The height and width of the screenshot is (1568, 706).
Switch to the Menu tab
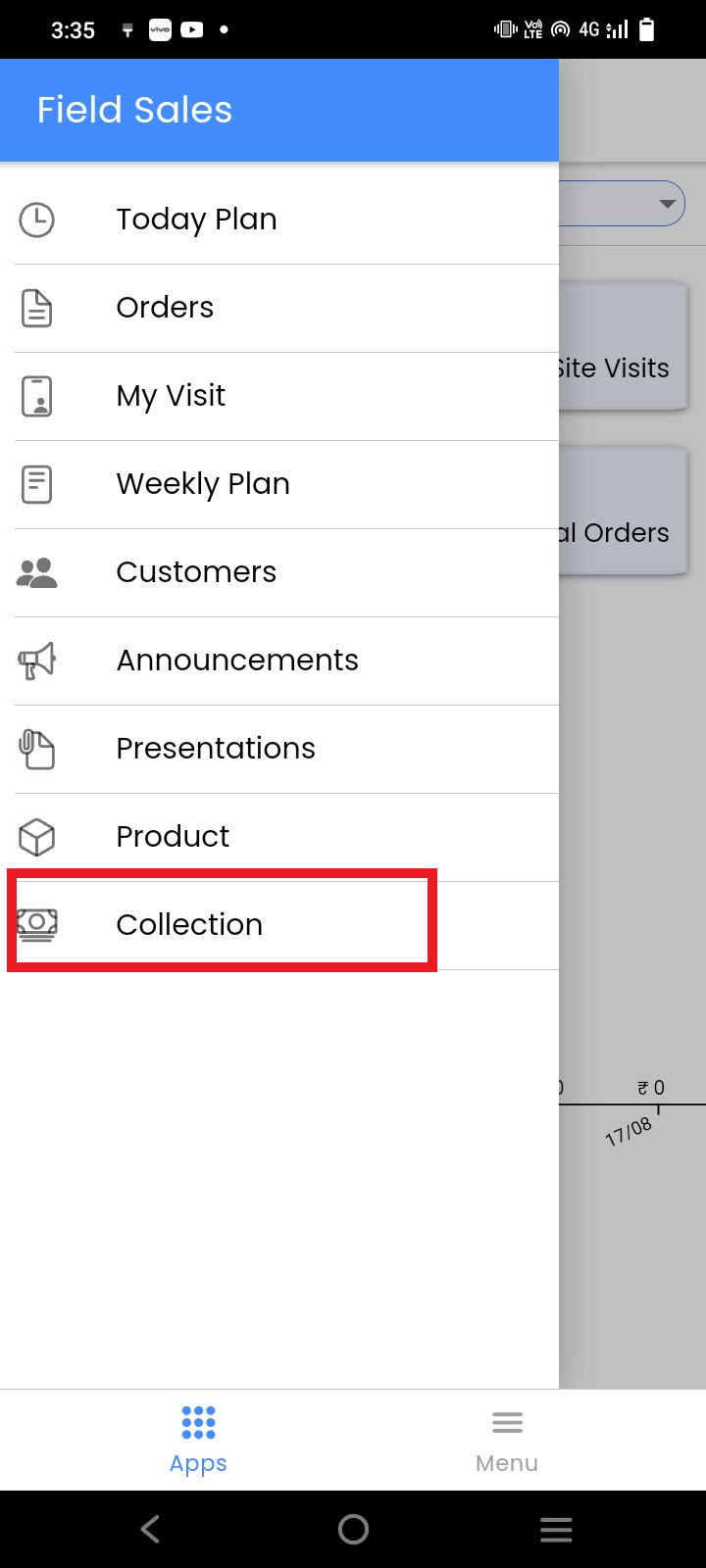point(507,1439)
